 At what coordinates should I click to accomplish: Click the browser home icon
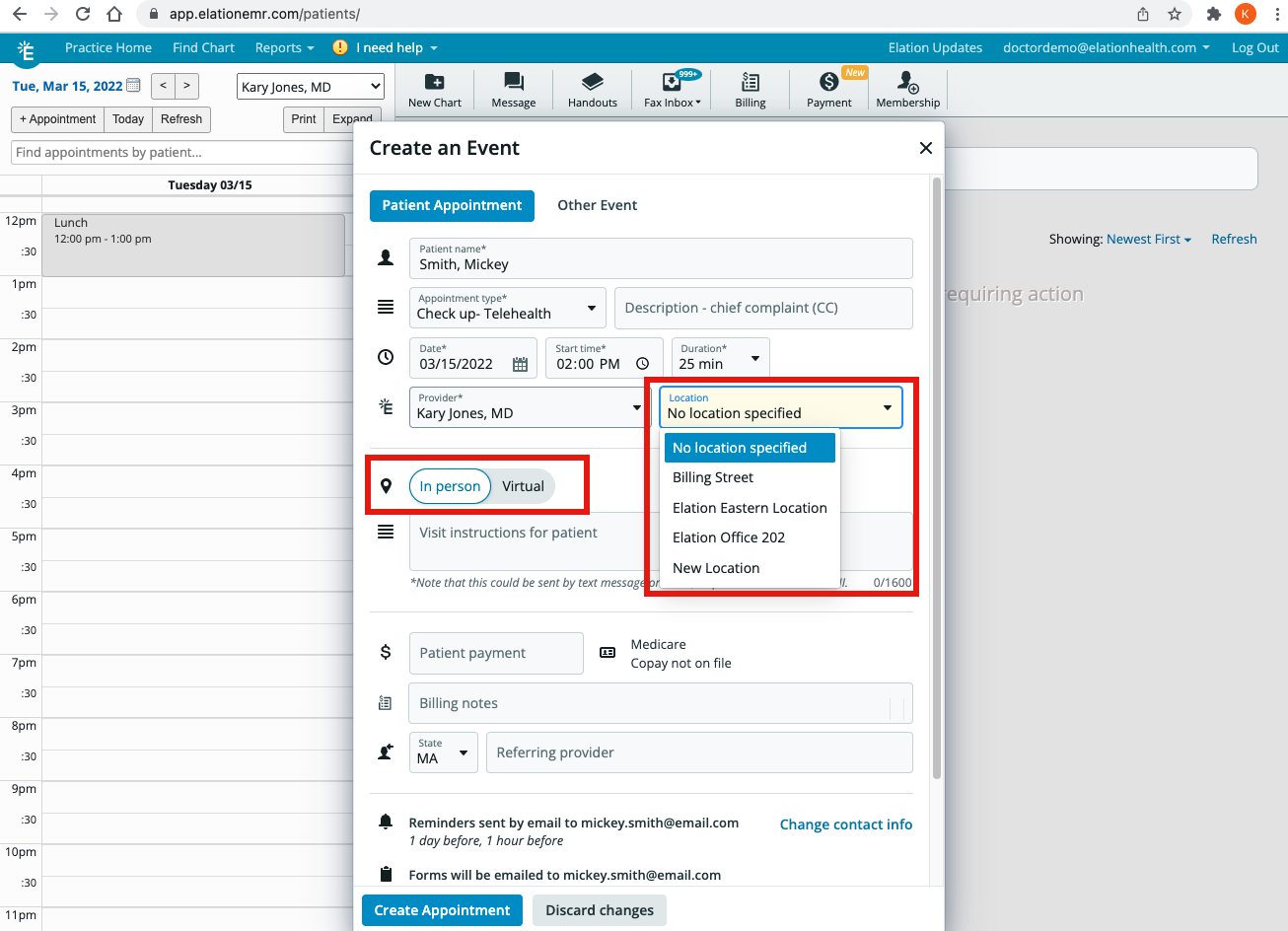[x=114, y=14]
